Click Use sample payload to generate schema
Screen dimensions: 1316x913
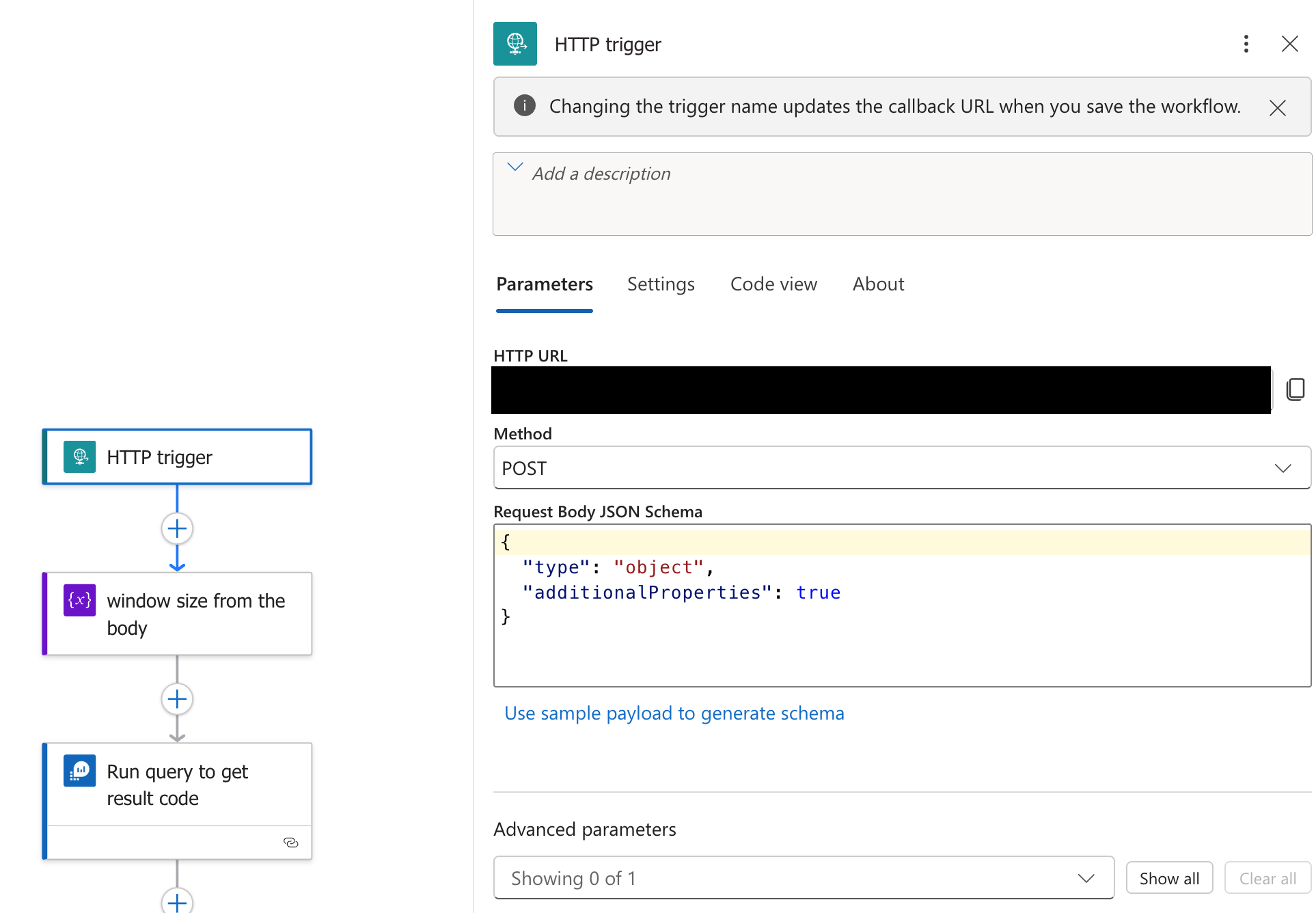pyautogui.click(x=674, y=713)
